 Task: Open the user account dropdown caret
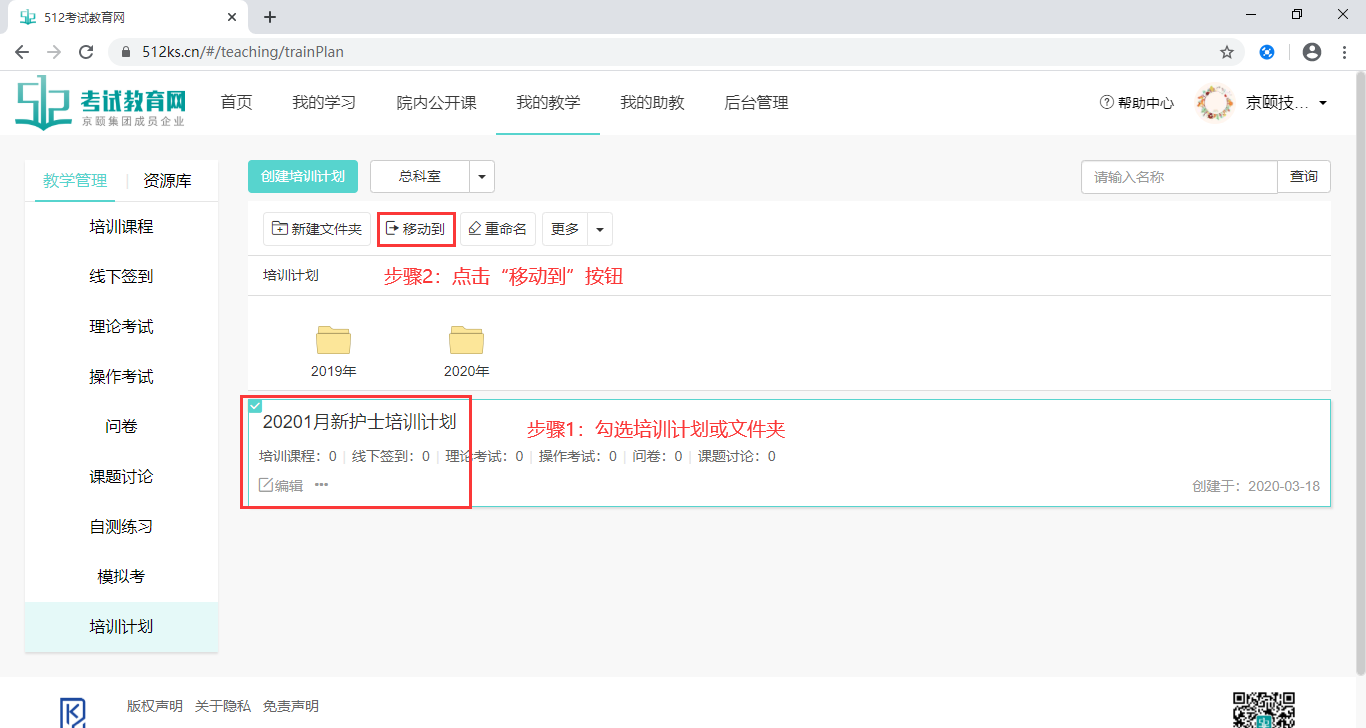click(1323, 103)
